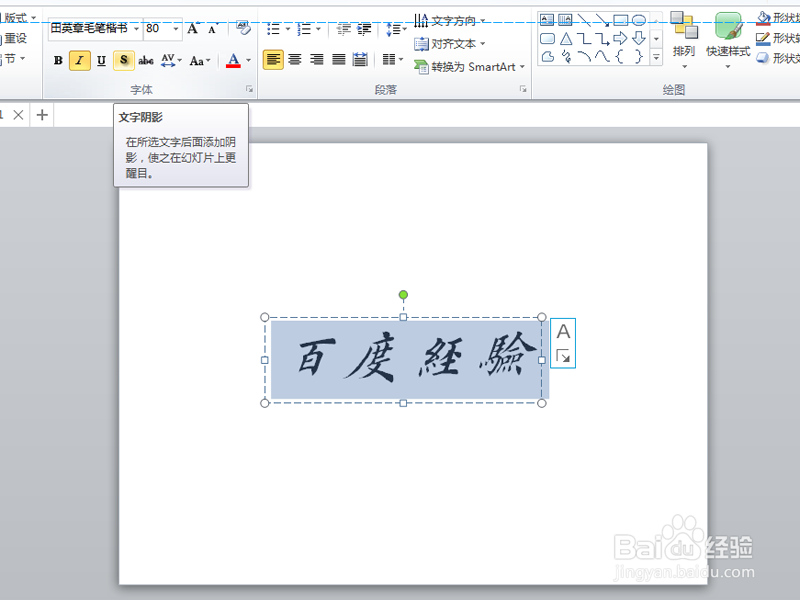
Task: Select the triangle shape
Action: 565,39
